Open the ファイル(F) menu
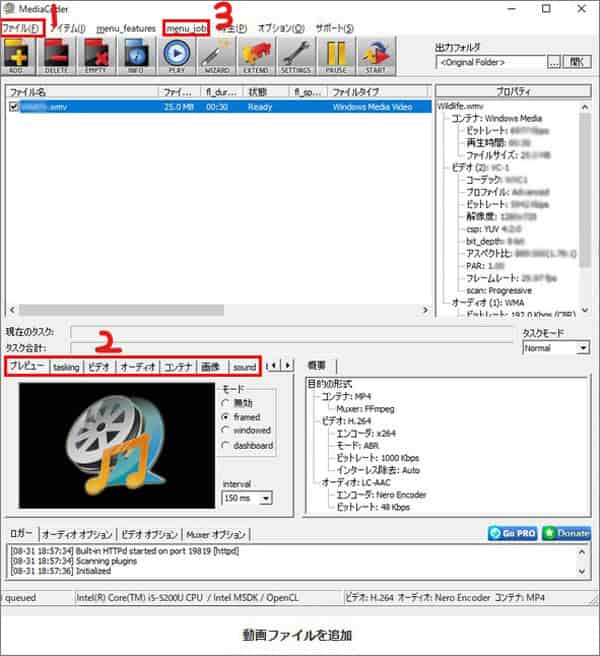This screenshot has height=656, width=600. [21, 28]
